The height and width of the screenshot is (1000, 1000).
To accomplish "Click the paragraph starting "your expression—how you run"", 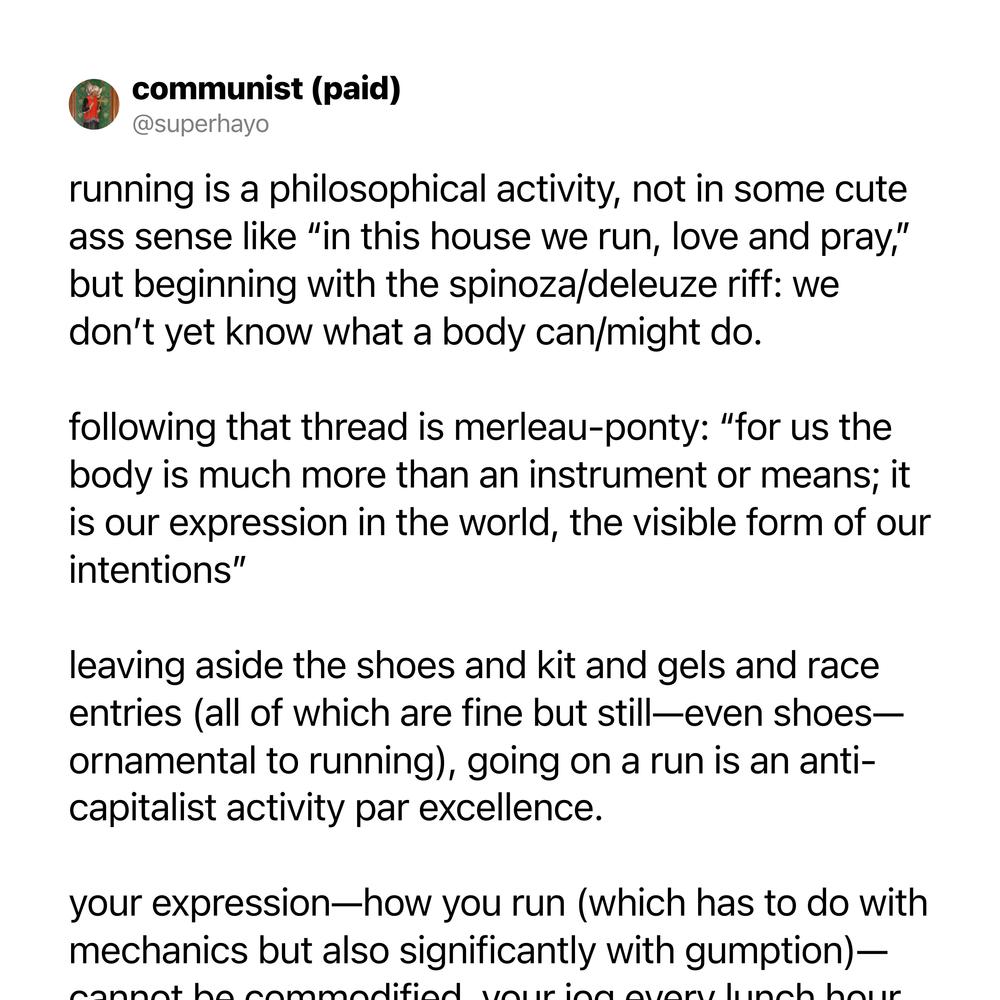I will pyautogui.click(x=498, y=941).
